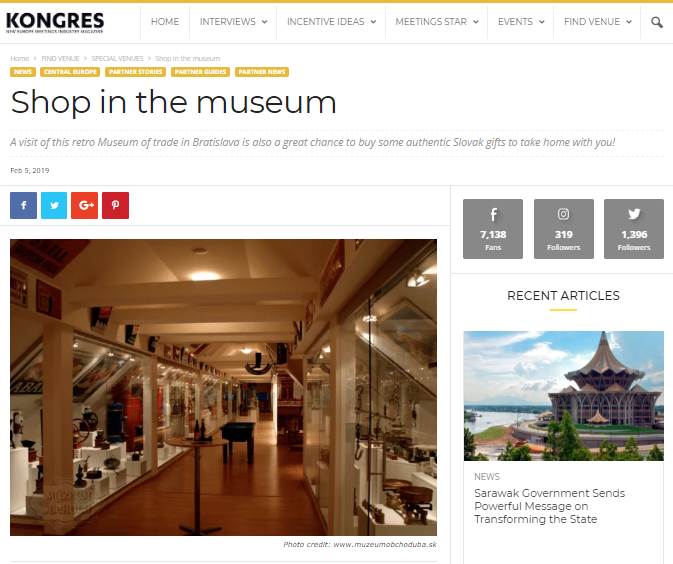Open the search magnifier icon
The image size is (673, 564).
point(656,22)
